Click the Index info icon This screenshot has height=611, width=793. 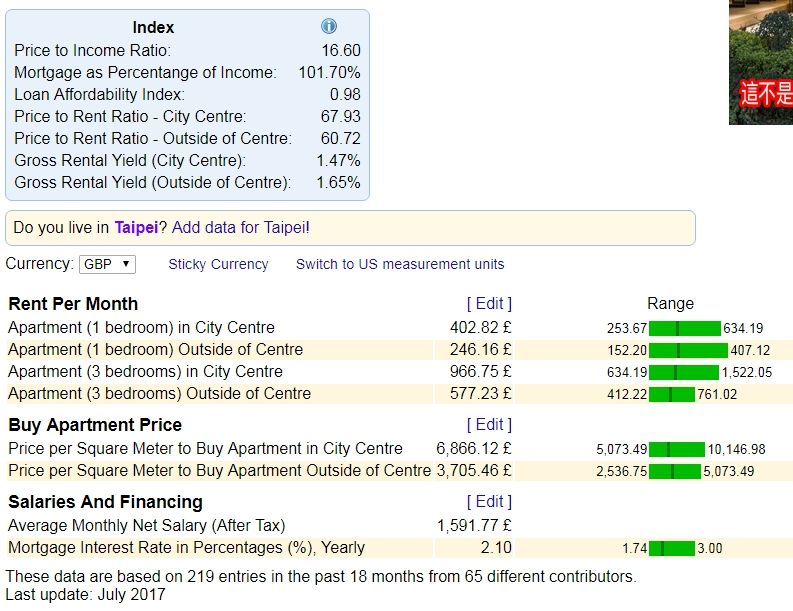point(329,27)
